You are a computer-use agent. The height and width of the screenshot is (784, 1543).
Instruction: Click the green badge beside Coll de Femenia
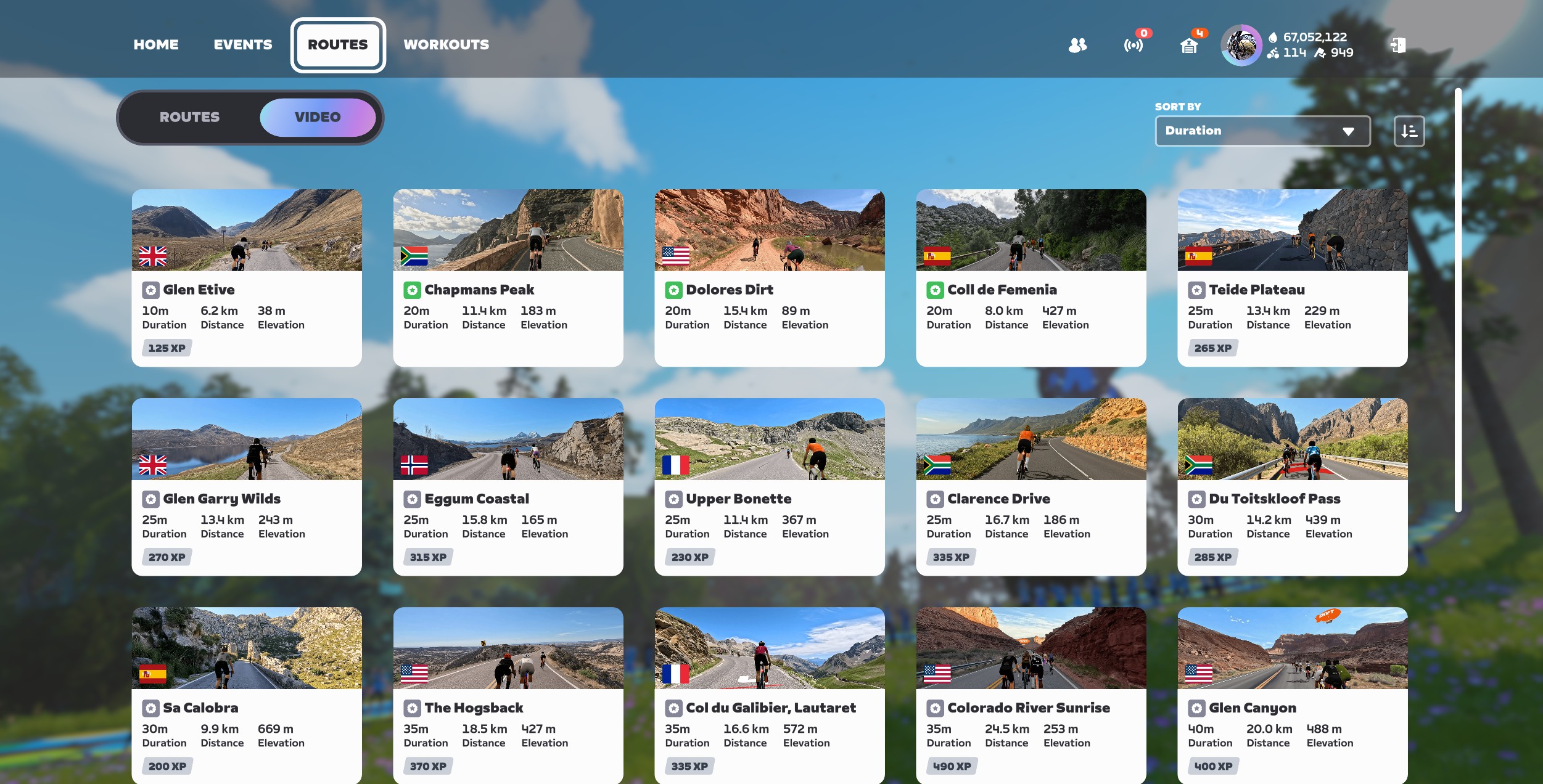(935, 290)
